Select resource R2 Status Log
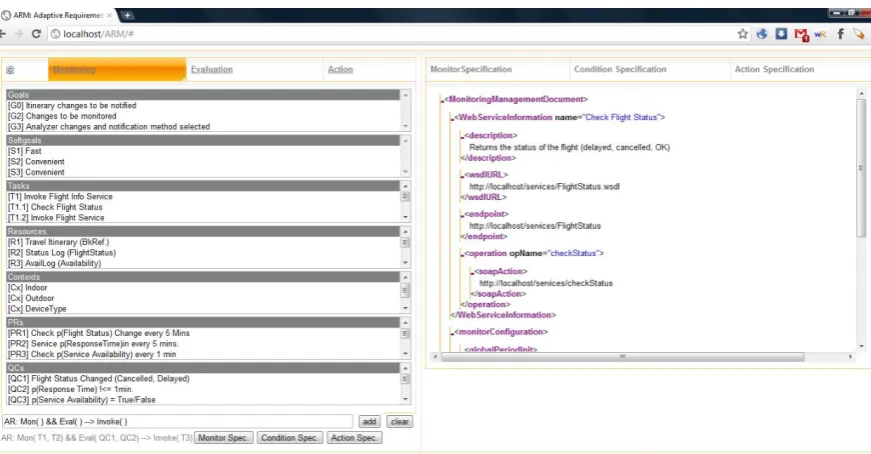Screen dimensions: 871x454 click(203, 253)
